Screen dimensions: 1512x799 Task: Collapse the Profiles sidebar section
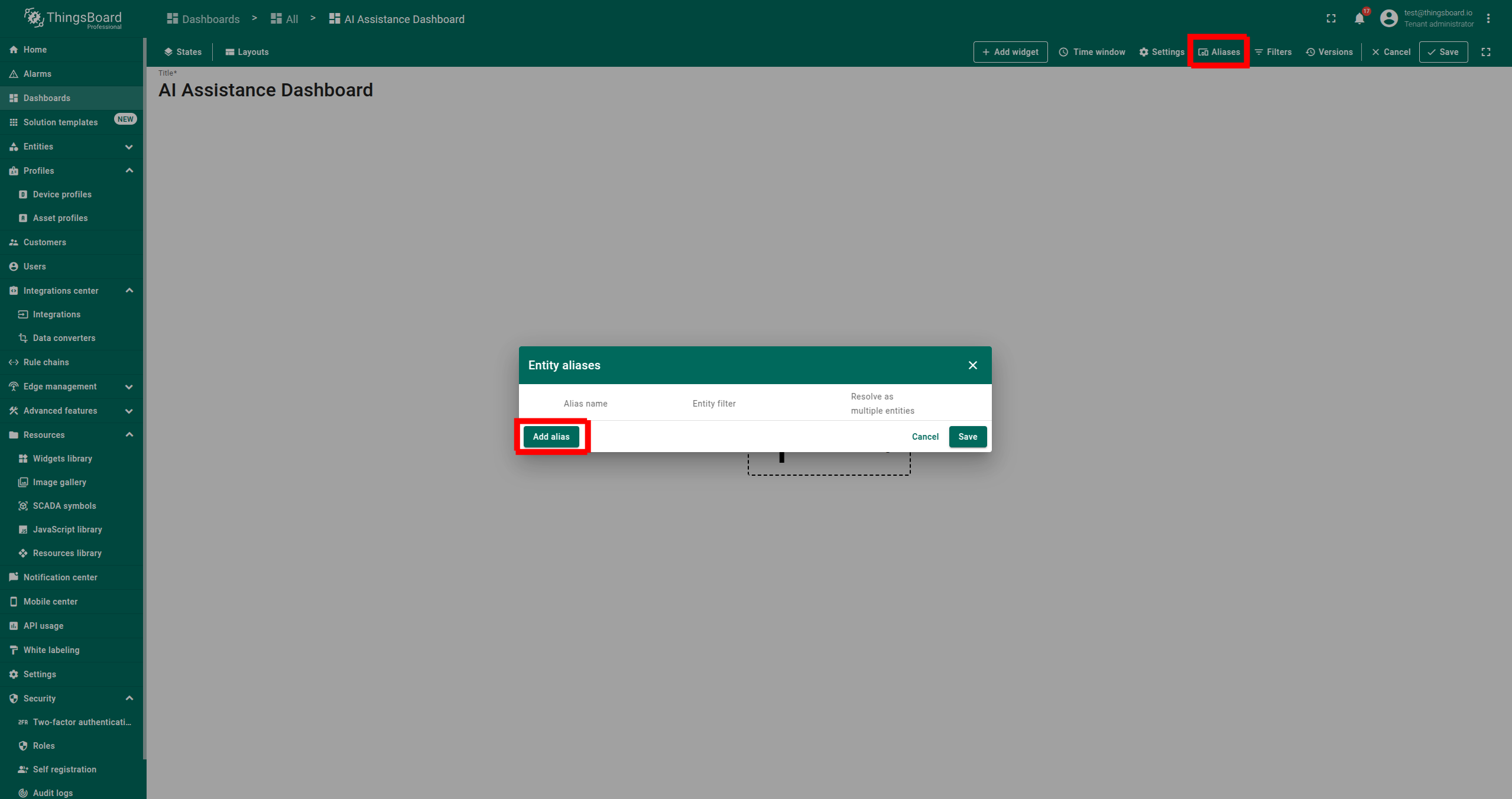tap(129, 171)
